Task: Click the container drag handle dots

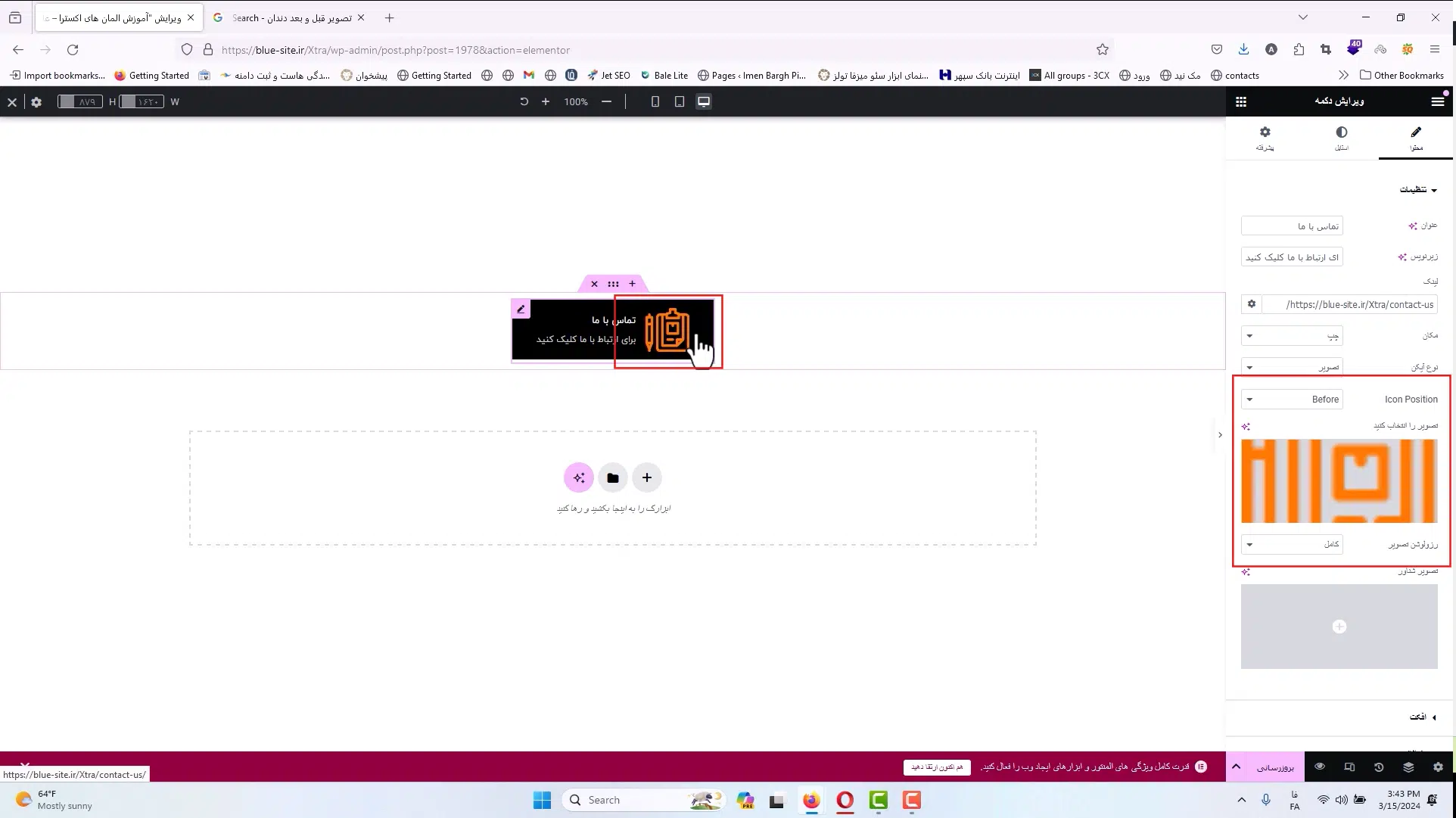Action: pos(613,284)
